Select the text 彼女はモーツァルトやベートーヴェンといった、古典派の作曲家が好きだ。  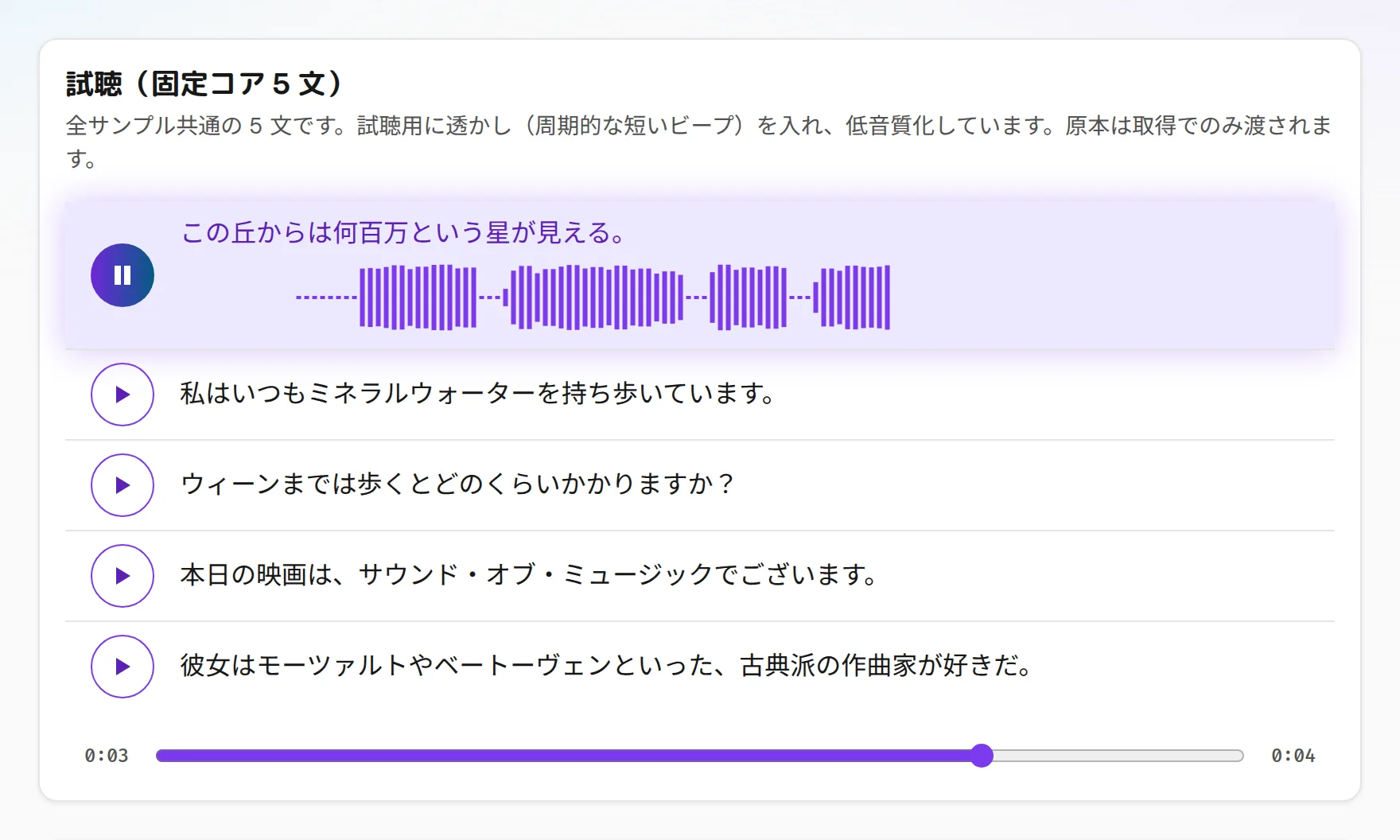click(609, 666)
